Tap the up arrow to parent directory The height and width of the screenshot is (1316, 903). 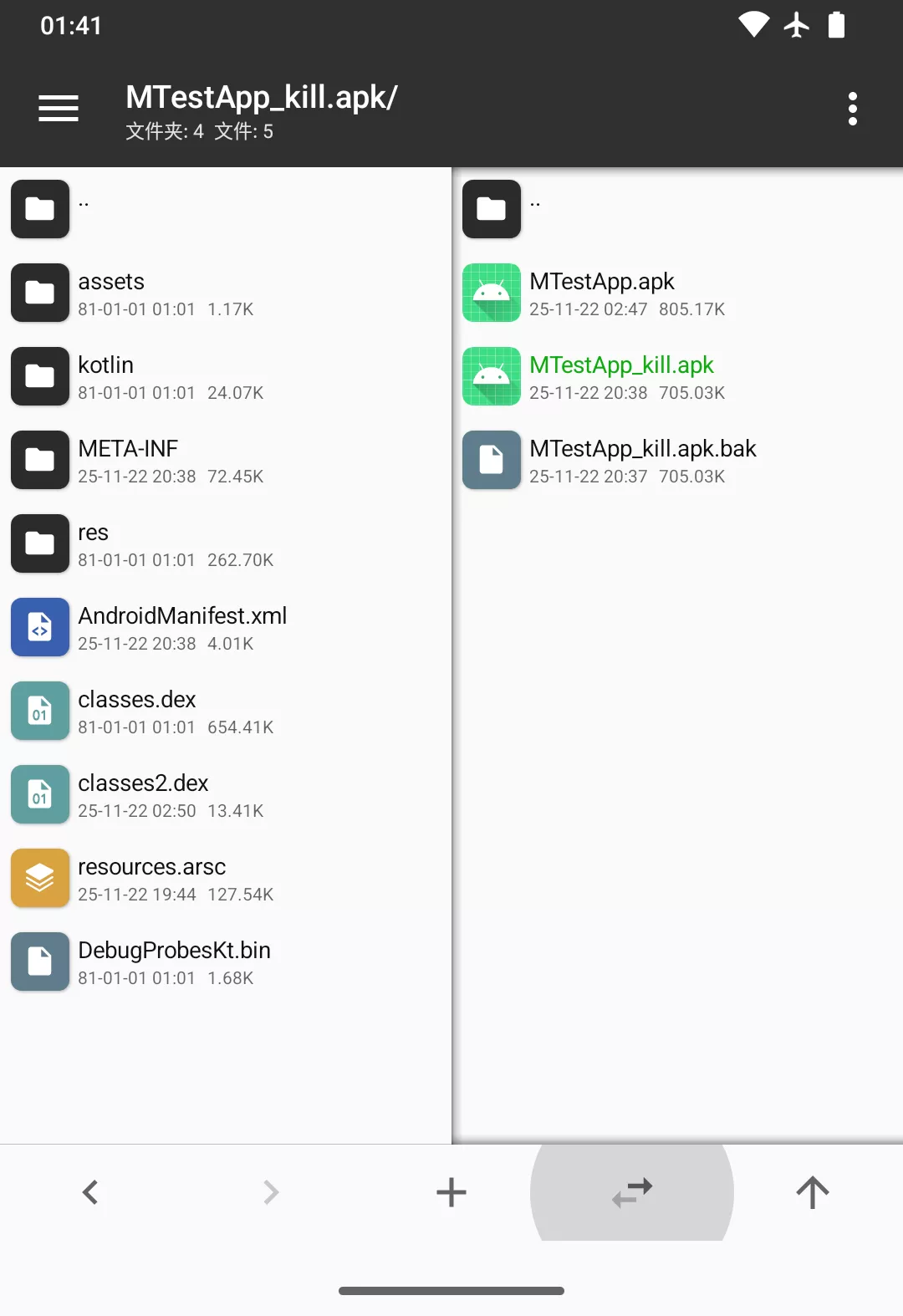point(813,1192)
